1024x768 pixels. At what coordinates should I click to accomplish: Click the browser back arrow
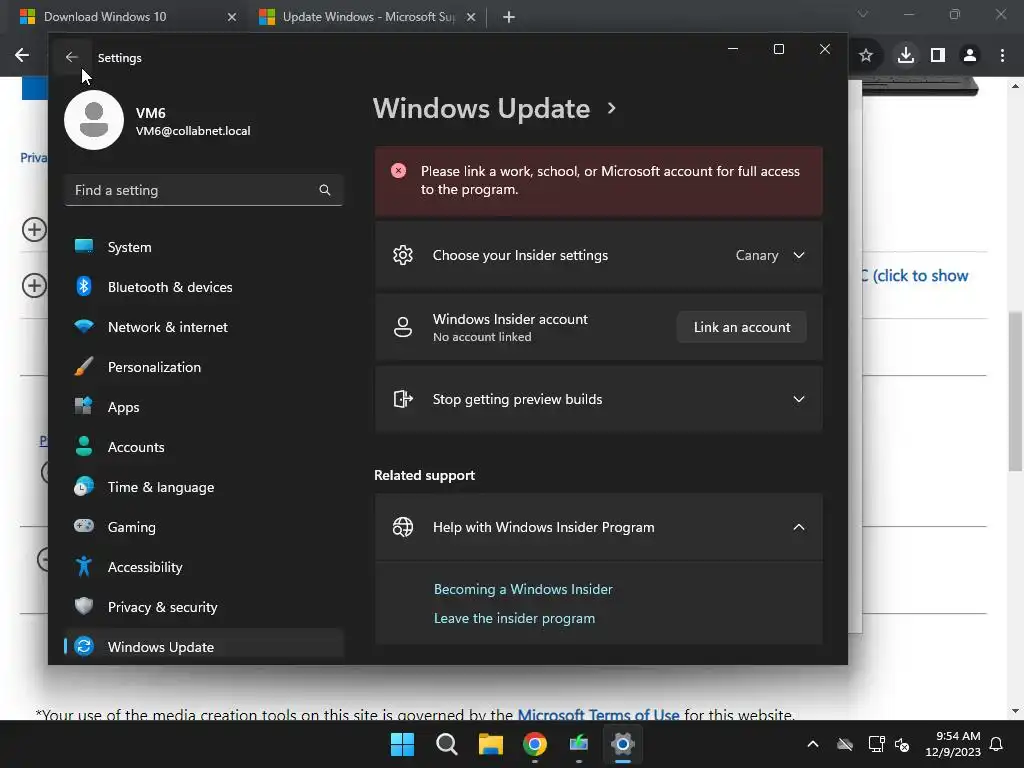[x=22, y=56]
